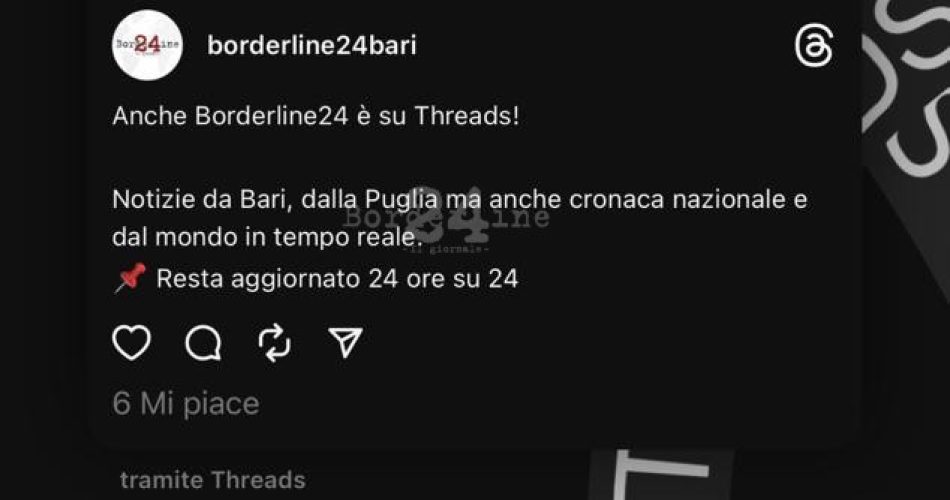Click the "Resta aggiornato 24 ore su 24" text

[x=337, y=279]
